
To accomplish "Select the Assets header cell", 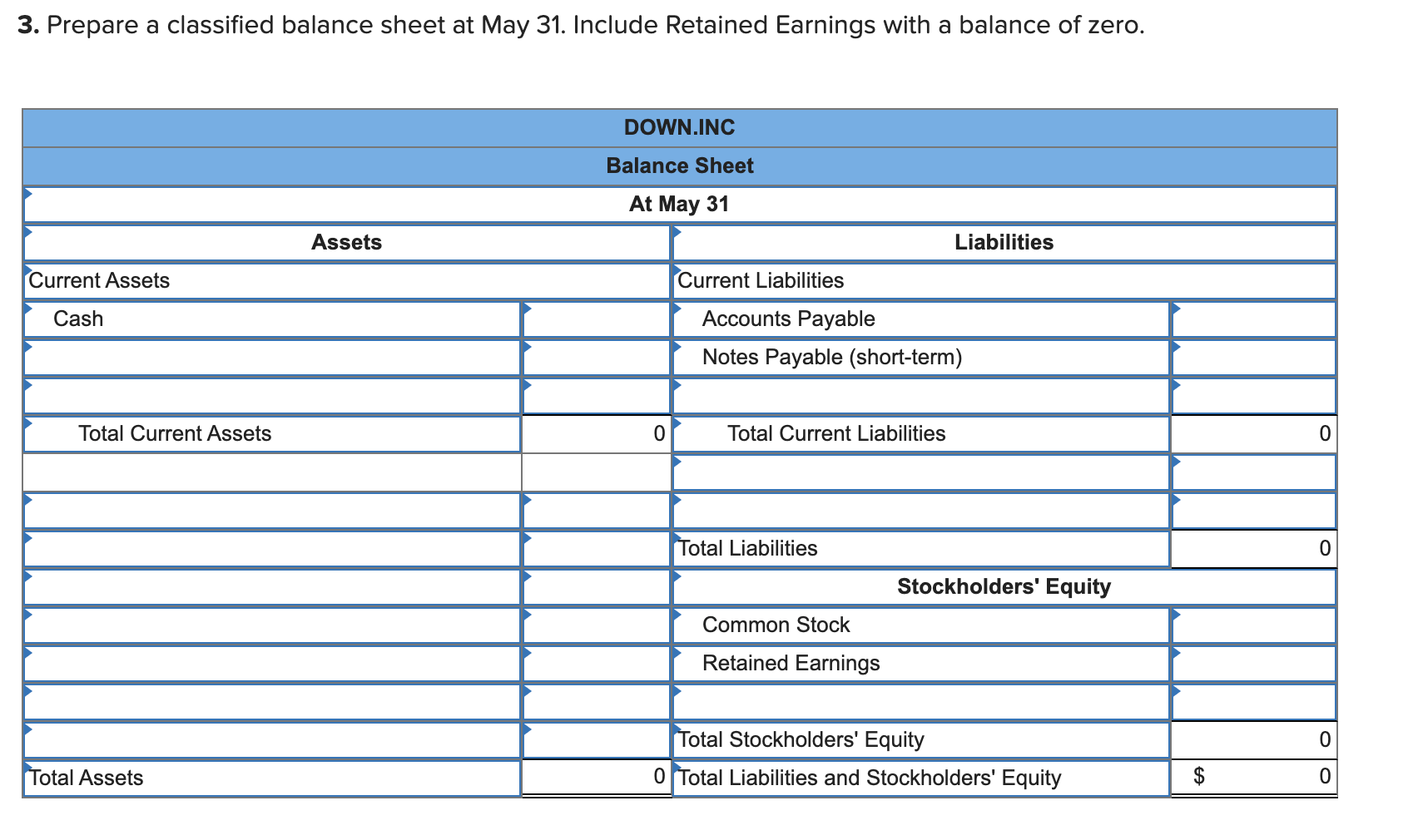I will click(x=346, y=243).
